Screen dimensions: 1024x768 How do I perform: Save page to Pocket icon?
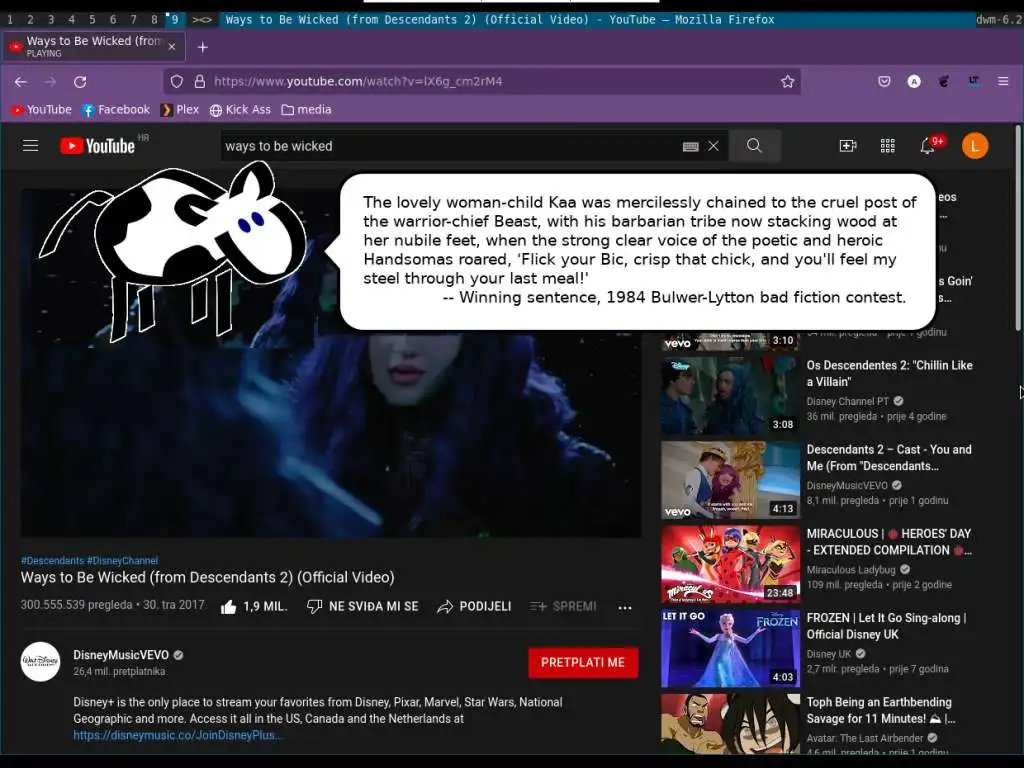click(x=884, y=82)
